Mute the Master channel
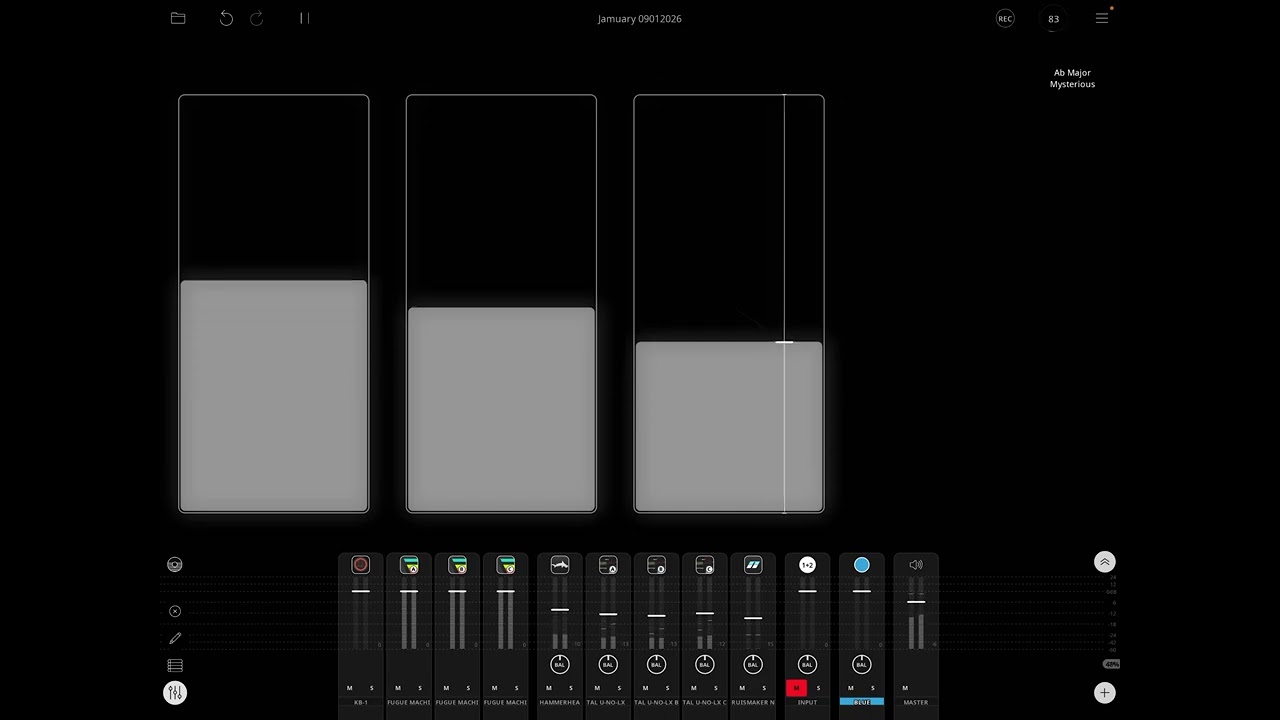The width and height of the screenshot is (1280, 720). (x=905, y=688)
